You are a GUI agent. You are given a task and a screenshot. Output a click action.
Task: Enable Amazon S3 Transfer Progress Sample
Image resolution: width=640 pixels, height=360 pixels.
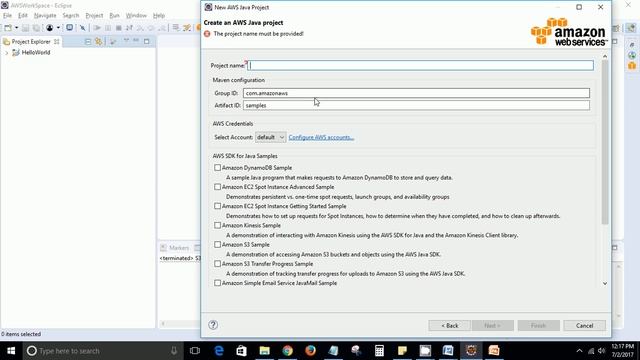click(x=218, y=264)
